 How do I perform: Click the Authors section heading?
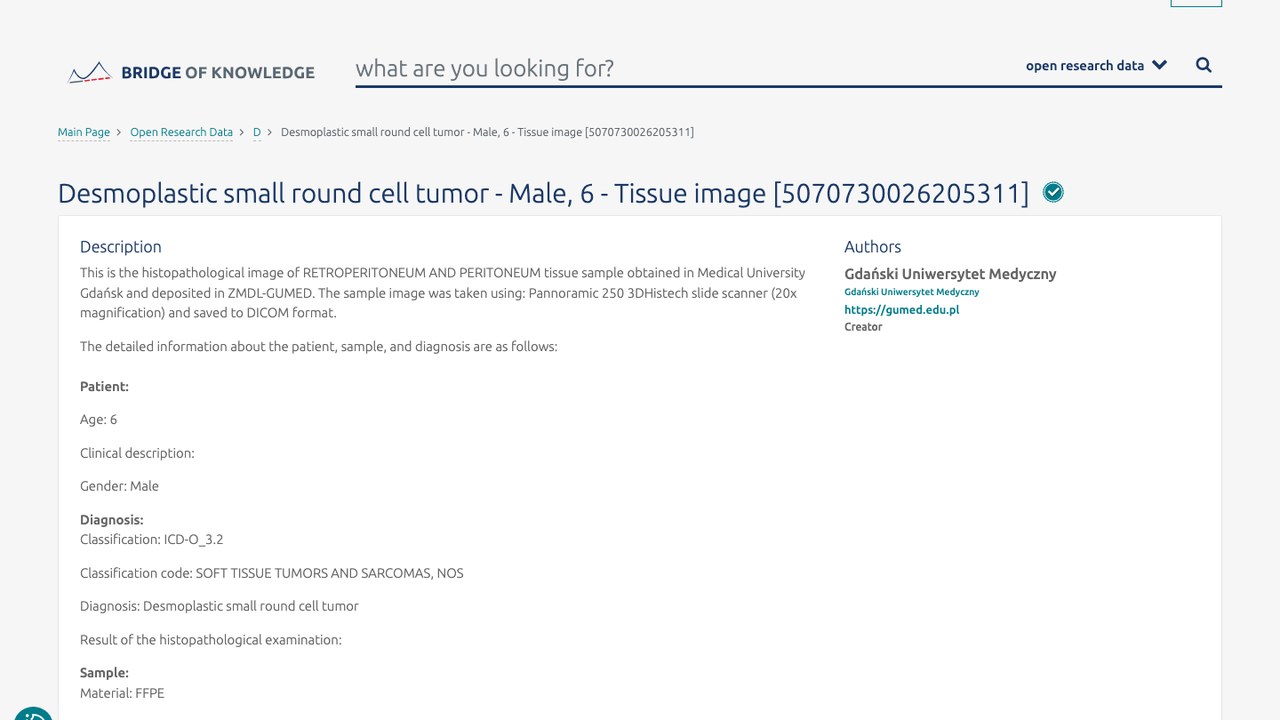(873, 247)
